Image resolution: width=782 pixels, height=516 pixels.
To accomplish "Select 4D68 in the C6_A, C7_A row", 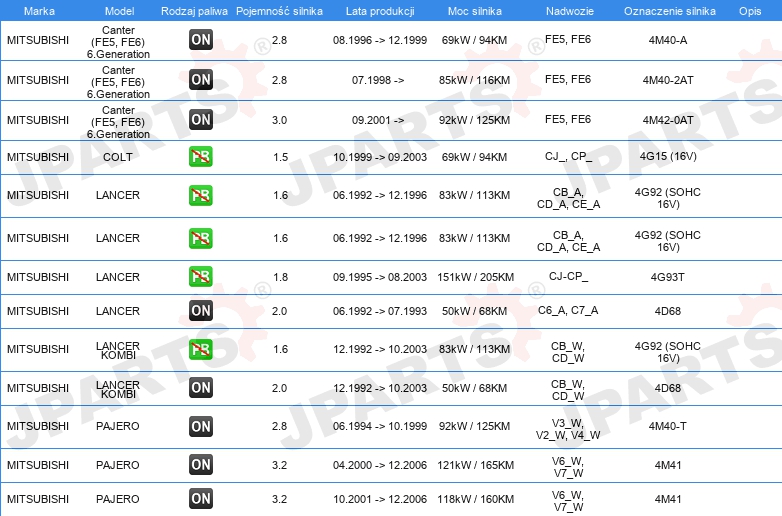I will [668, 311].
